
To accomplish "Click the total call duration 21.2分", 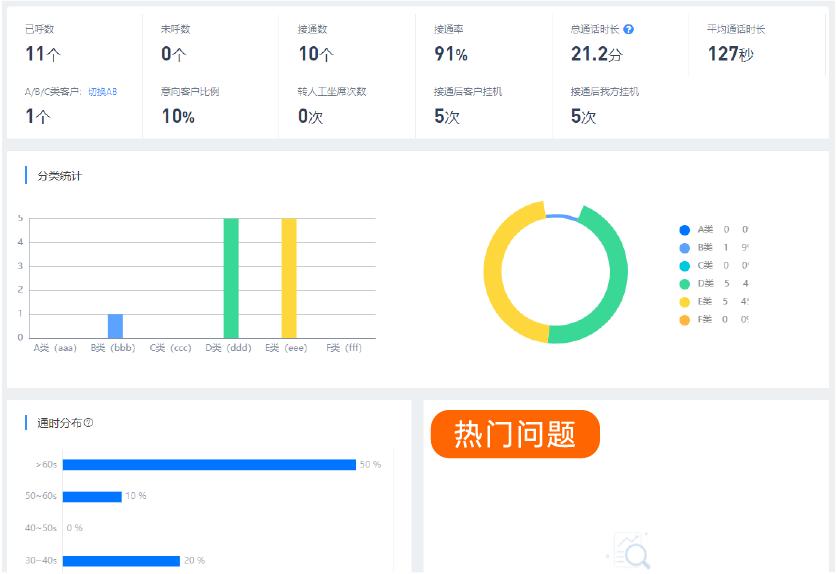I will 597,54.
